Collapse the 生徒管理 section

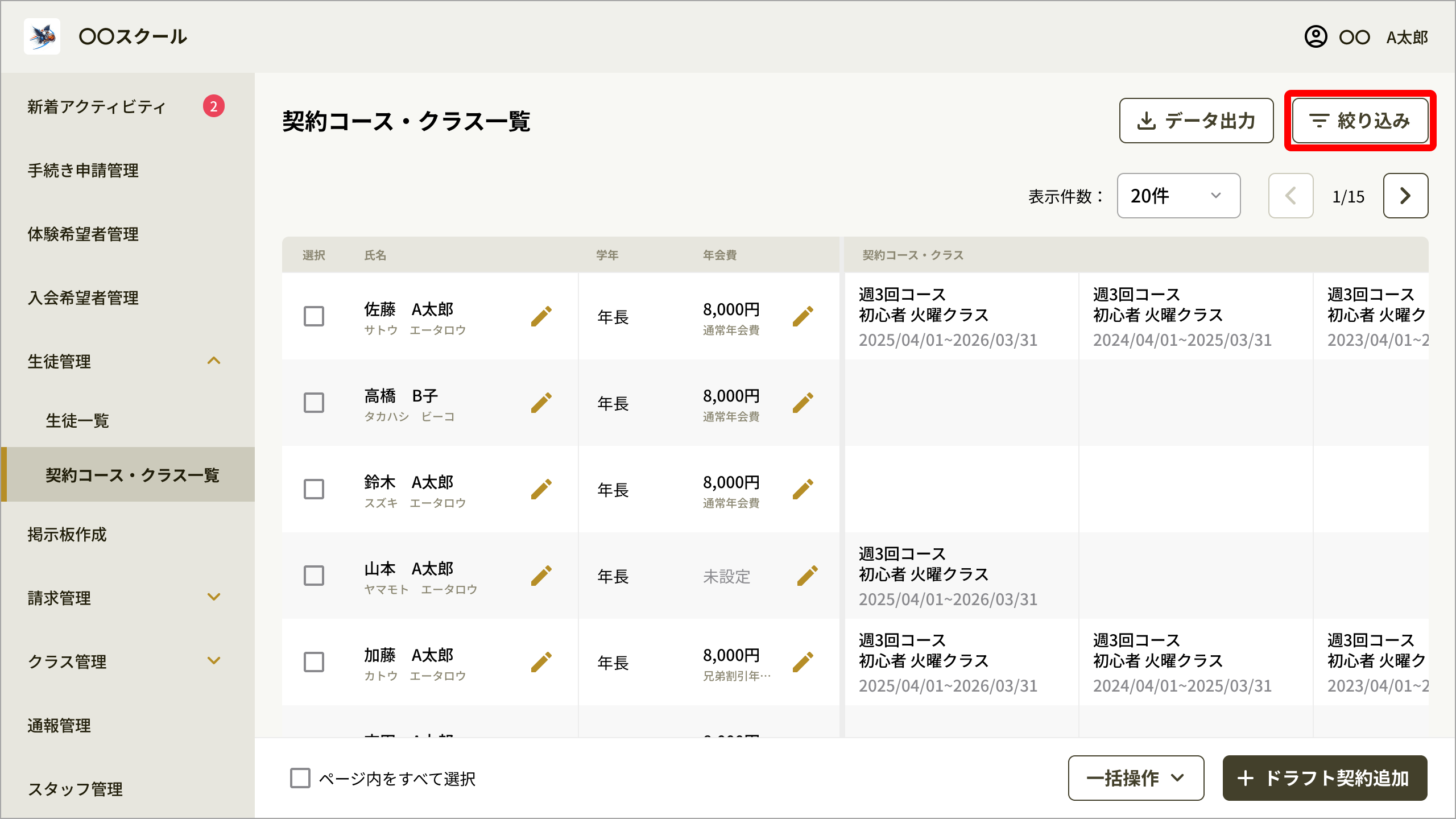214,361
